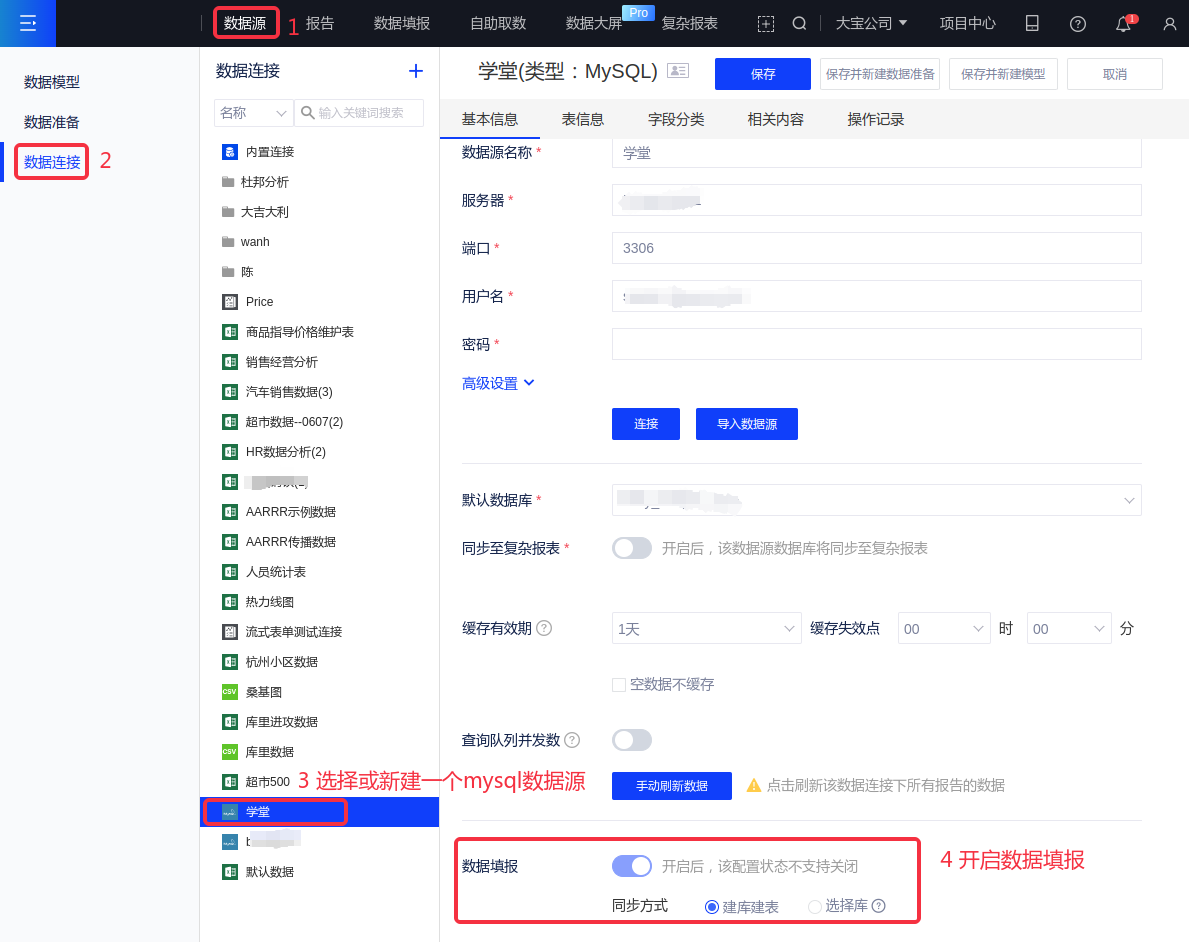Click the help question mark in top bar
This screenshot has width=1189, height=942.
tap(1077, 24)
